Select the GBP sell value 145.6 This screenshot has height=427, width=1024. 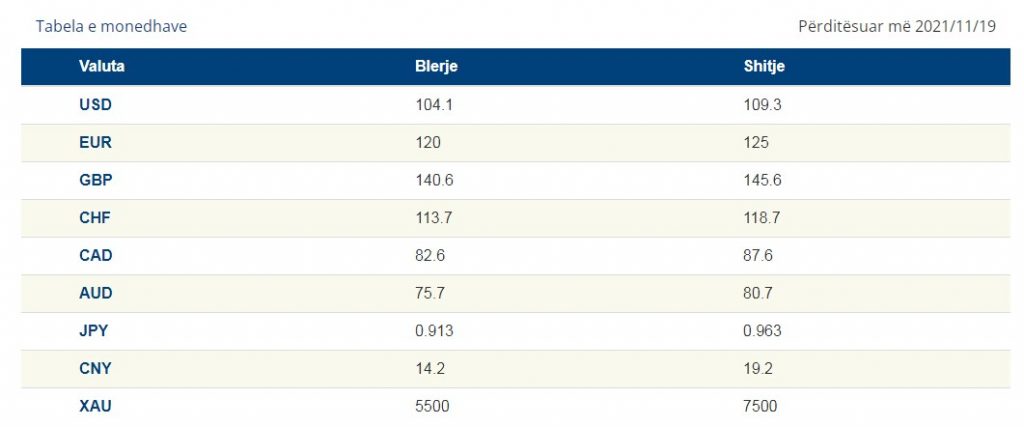pyautogui.click(x=762, y=180)
